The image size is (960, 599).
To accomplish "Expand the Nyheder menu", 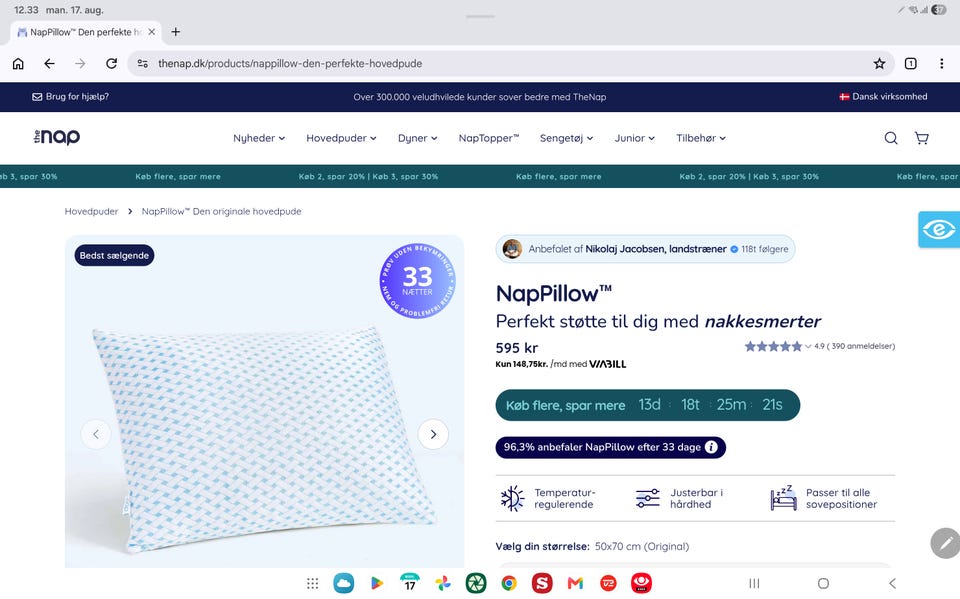I will click(x=259, y=138).
